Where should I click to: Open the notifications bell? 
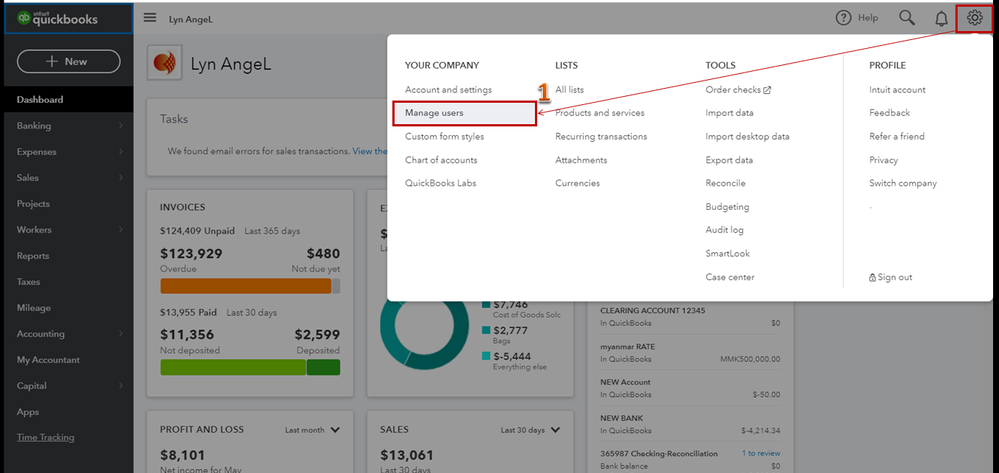pos(941,18)
